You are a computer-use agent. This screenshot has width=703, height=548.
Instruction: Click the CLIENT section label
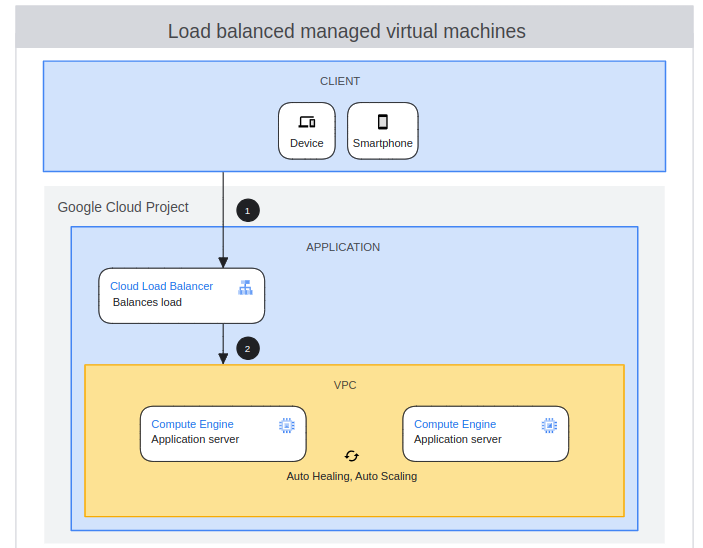(340, 81)
